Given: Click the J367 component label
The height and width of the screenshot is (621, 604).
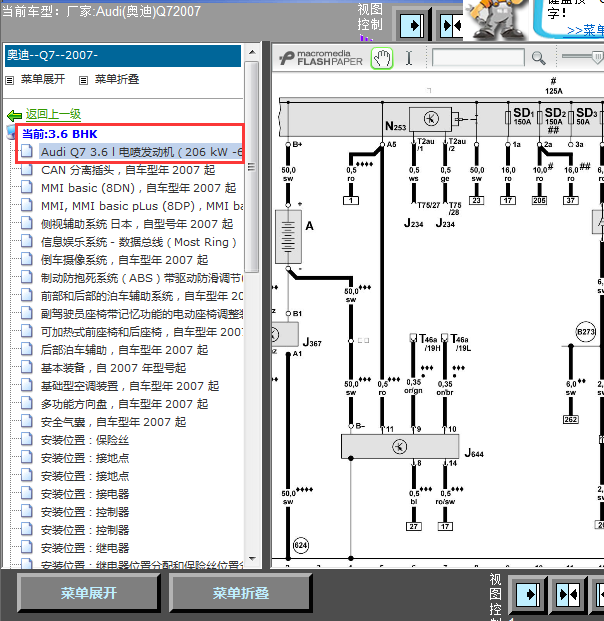Looking at the screenshot, I should click(312, 342).
